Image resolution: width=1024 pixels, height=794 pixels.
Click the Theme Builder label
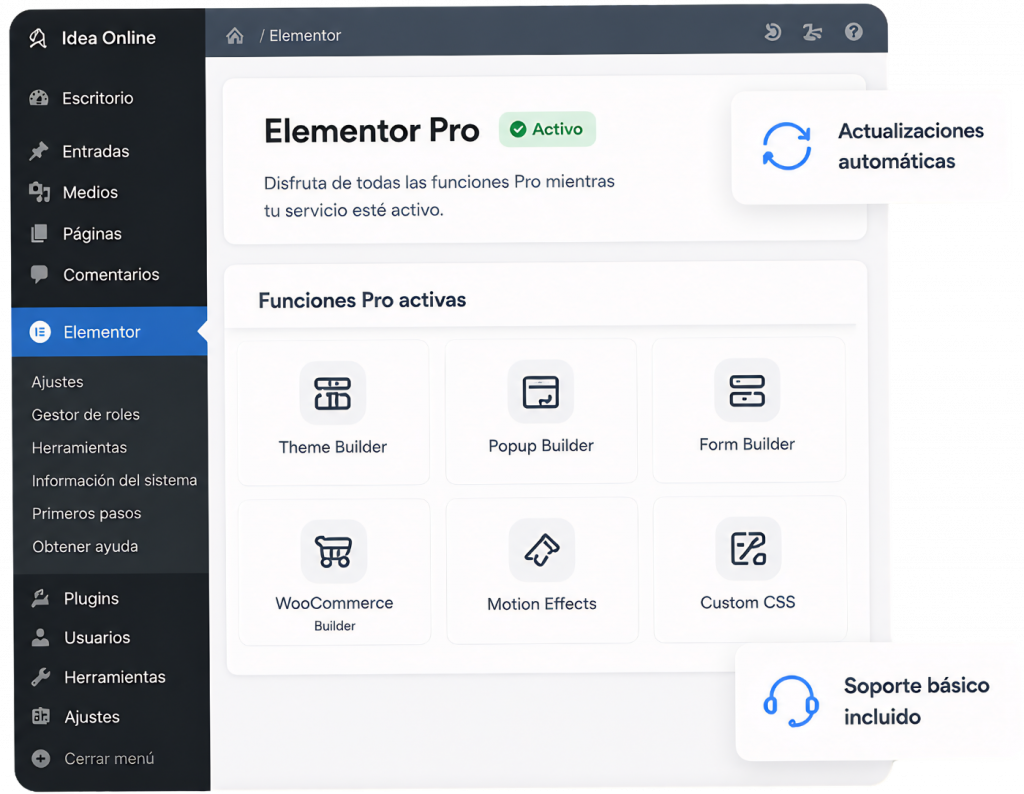tap(332, 447)
